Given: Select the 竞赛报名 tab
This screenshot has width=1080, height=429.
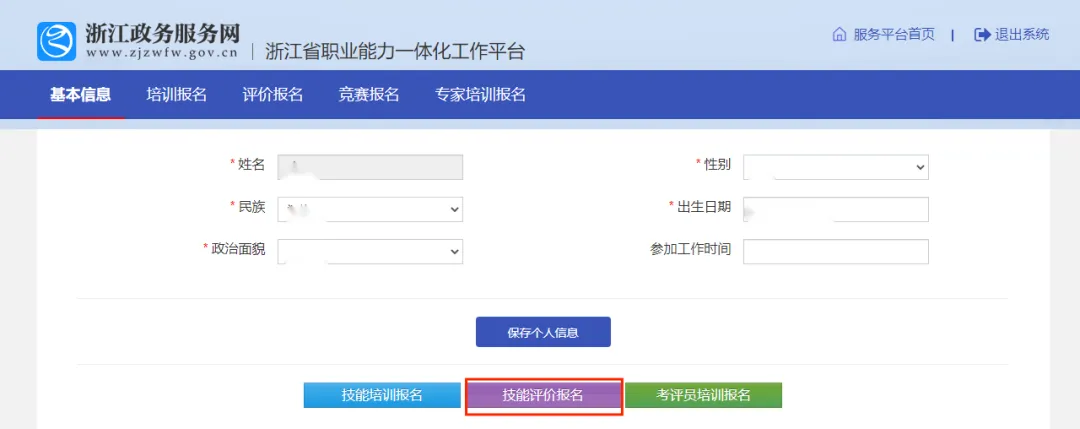Looking at the screenshot, I should click(x=368, y=95).
